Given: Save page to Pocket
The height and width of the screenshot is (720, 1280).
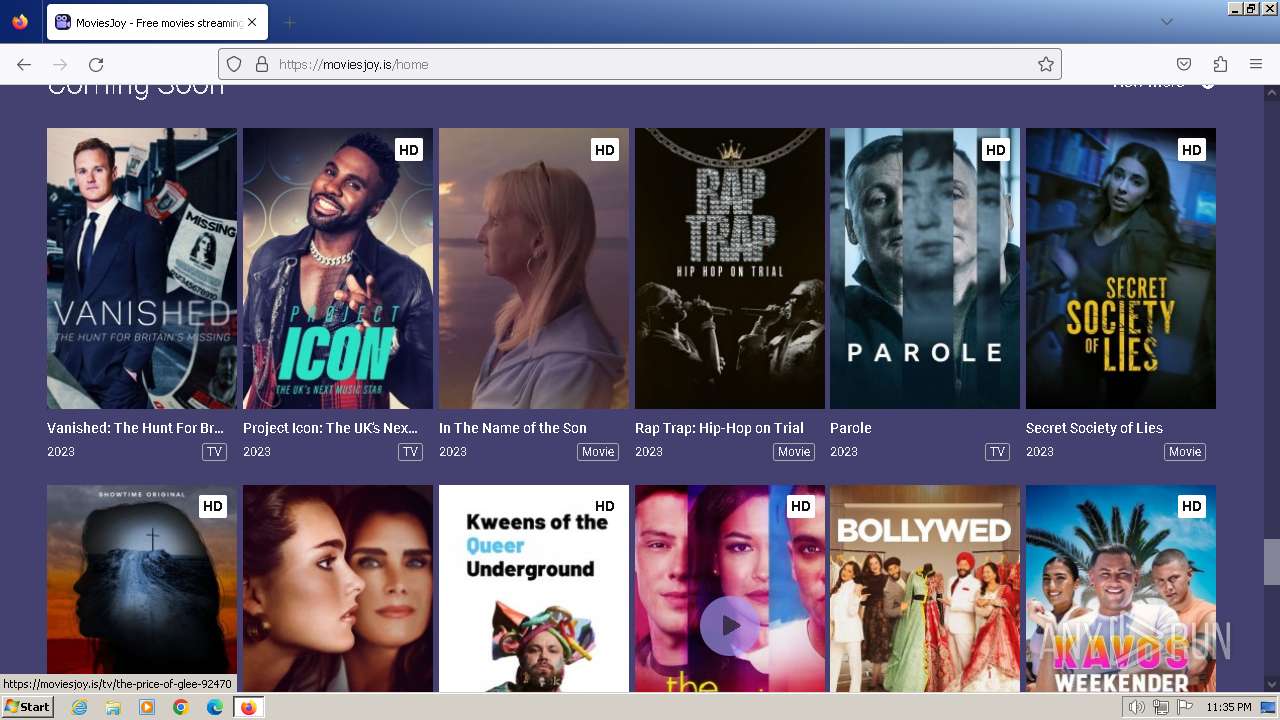Looking at the screenshot, I should pyautogui.click(x=1184, y=64).
